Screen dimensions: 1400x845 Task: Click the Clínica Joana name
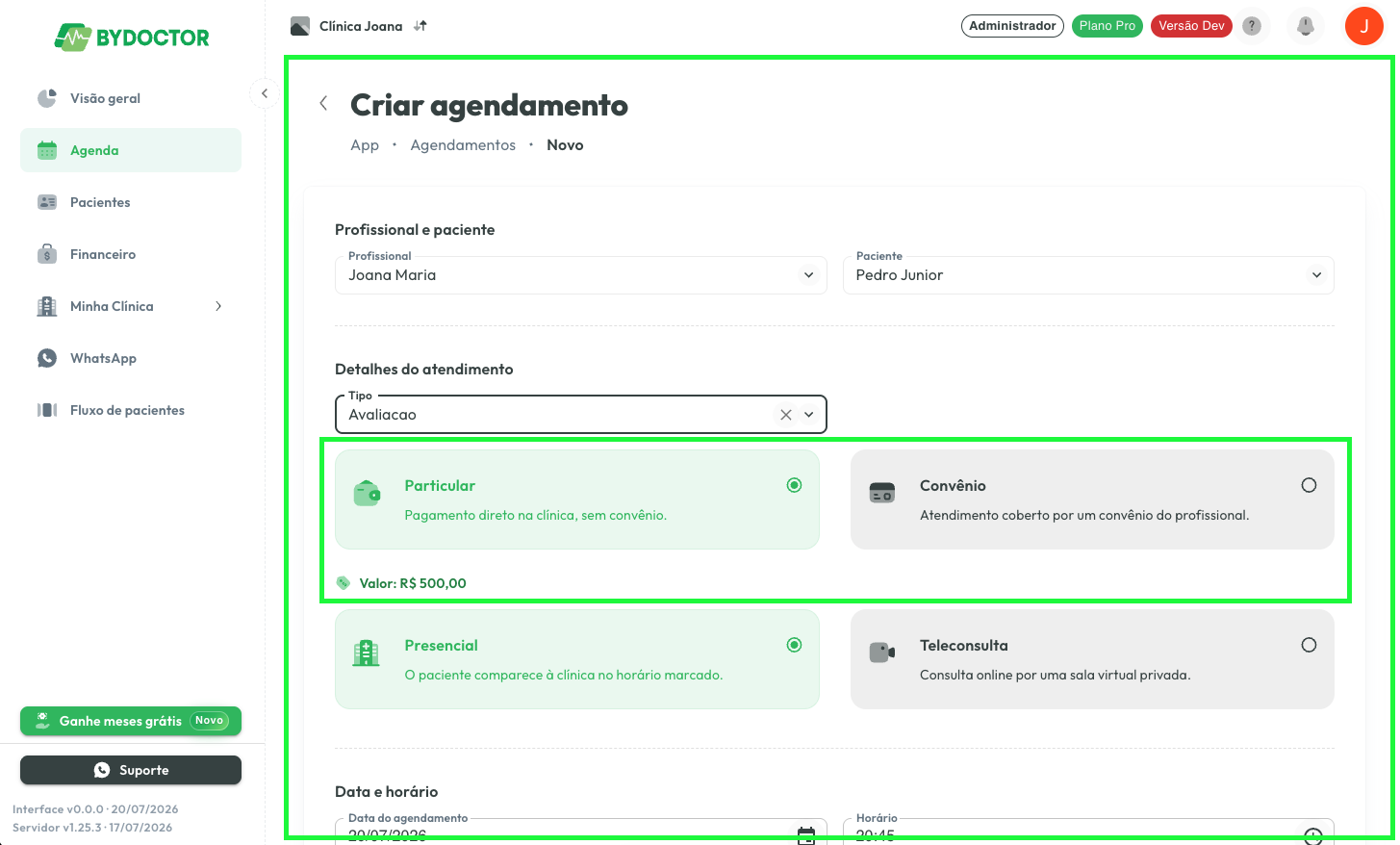(361, 26)
